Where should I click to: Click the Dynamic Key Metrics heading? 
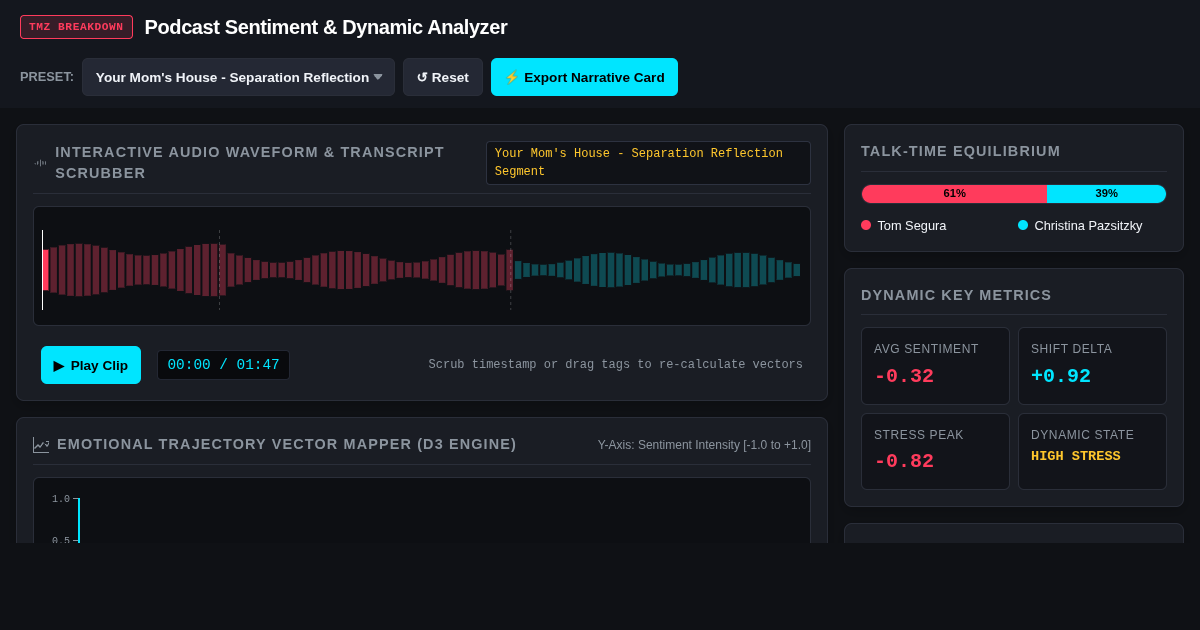pos(956,295)
